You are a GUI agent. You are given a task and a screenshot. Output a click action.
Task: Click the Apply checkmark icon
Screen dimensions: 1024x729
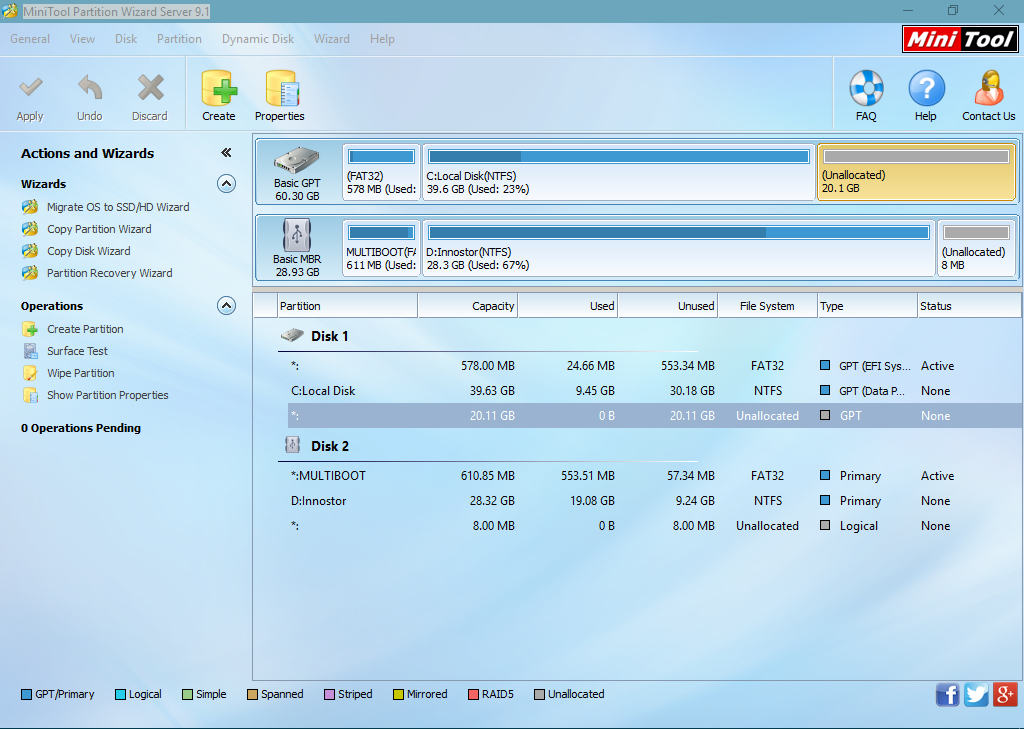pos(30,88)
